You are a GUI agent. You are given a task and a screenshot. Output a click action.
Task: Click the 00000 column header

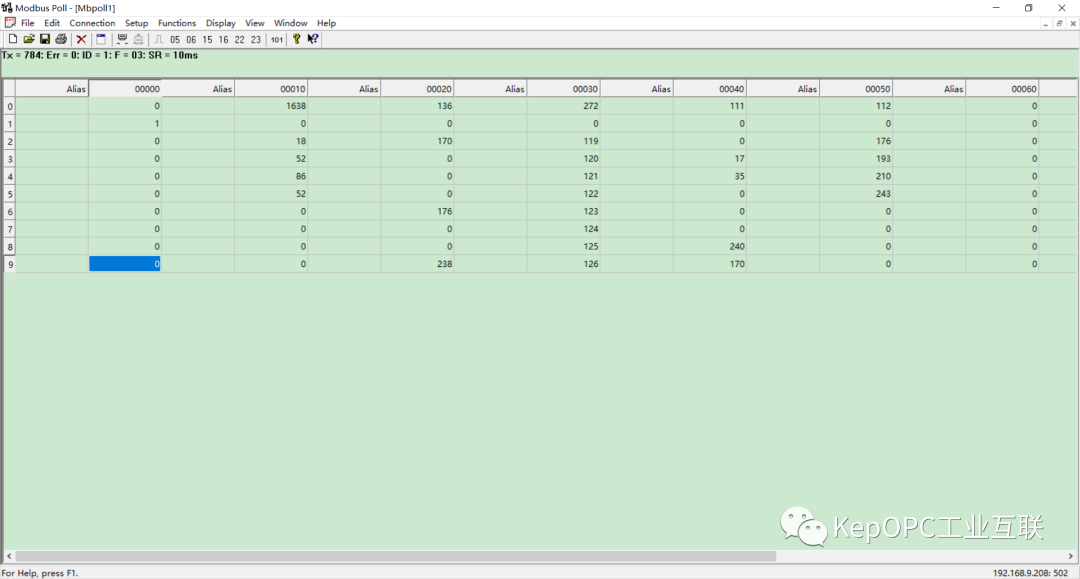(125, 89)
